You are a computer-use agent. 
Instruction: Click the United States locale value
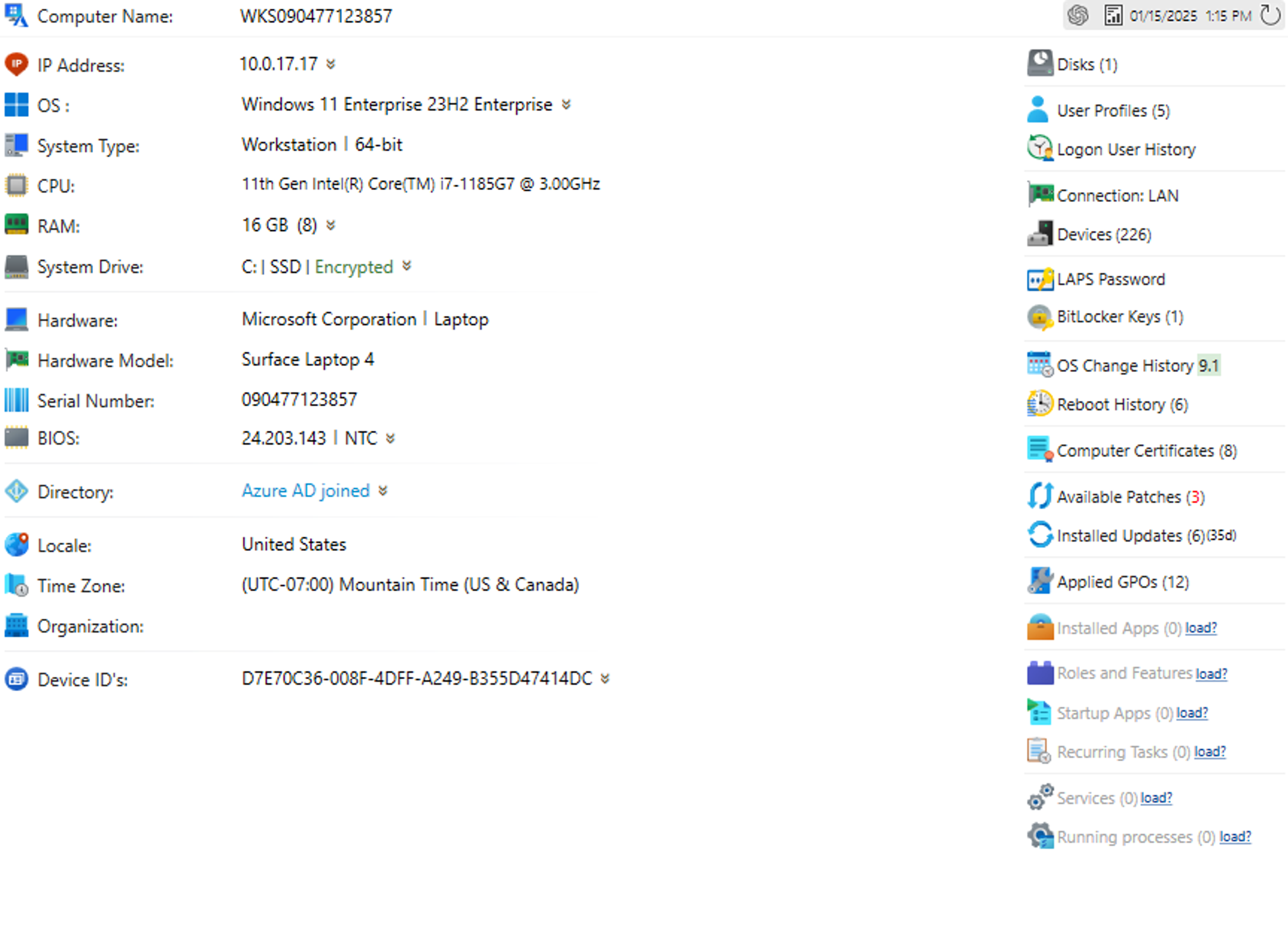click(x=294, y=545)
